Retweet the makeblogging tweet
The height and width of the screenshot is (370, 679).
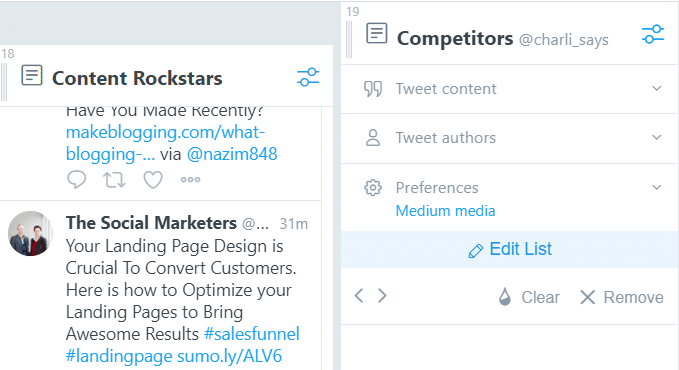coord(114,179)
